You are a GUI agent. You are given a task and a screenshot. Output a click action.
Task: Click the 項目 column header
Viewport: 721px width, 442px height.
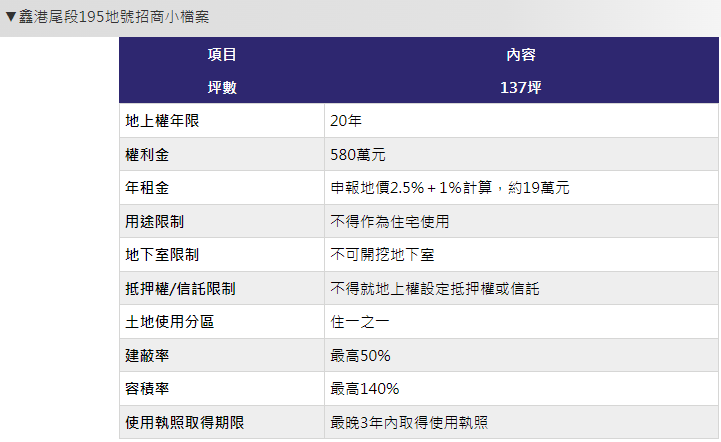pos(222,54)
